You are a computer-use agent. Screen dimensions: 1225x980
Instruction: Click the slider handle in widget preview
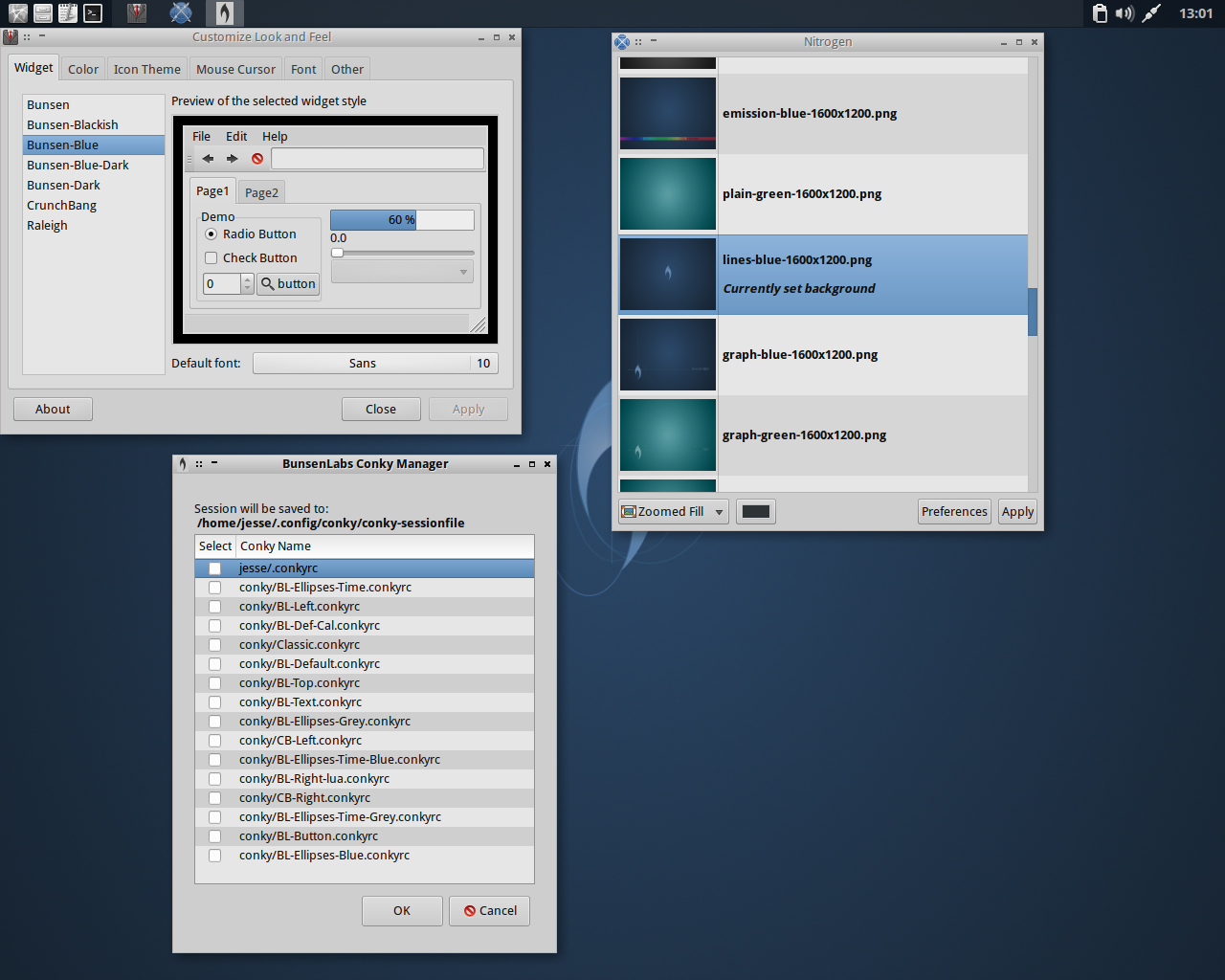(x=337, y=253)
